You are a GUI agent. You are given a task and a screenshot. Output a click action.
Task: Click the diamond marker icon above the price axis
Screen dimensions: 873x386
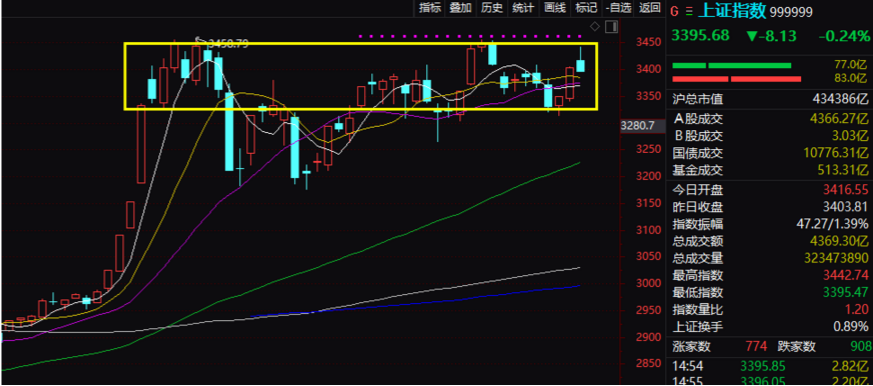click(595, 26)
